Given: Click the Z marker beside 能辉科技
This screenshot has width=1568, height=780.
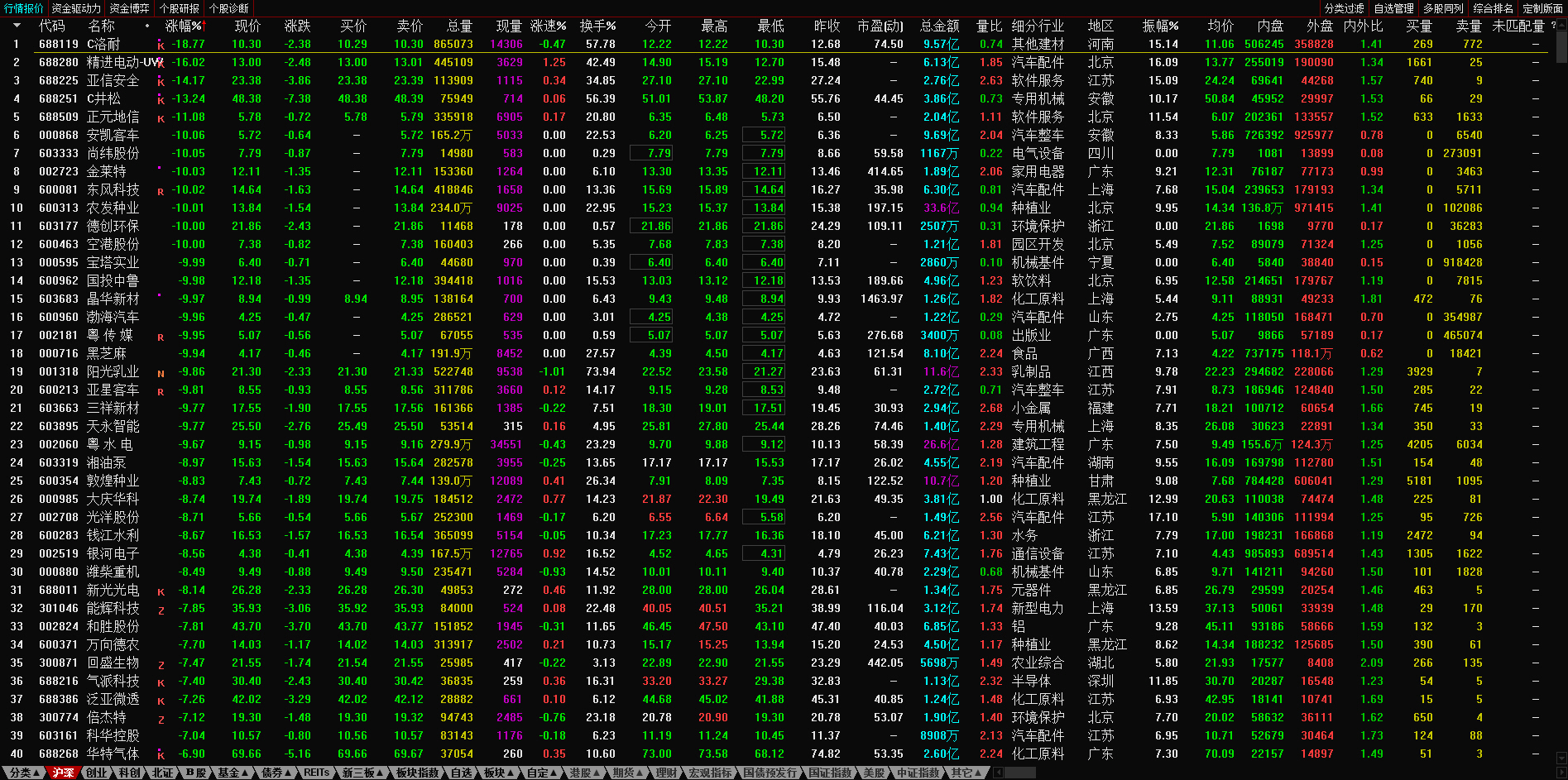Looking at the screenshot, I should (x=161, y=610).
